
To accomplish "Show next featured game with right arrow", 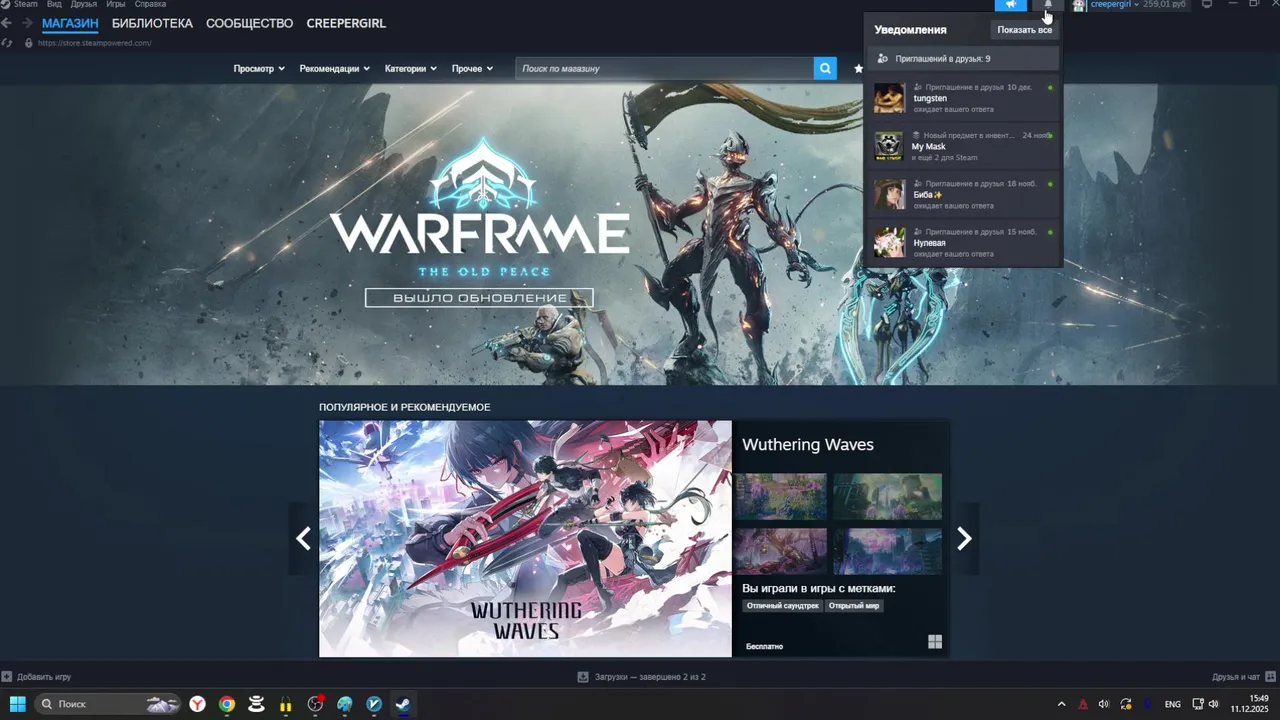I will click(964, 539).
